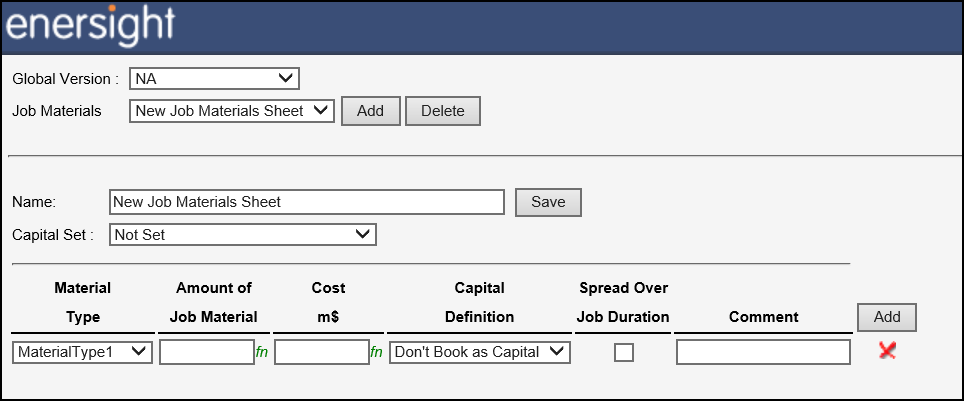The height and width of the screenshot is (401, 964).
Task: Toggle the Spread Over Job Duration checkbox
Action: click(623, 352)
